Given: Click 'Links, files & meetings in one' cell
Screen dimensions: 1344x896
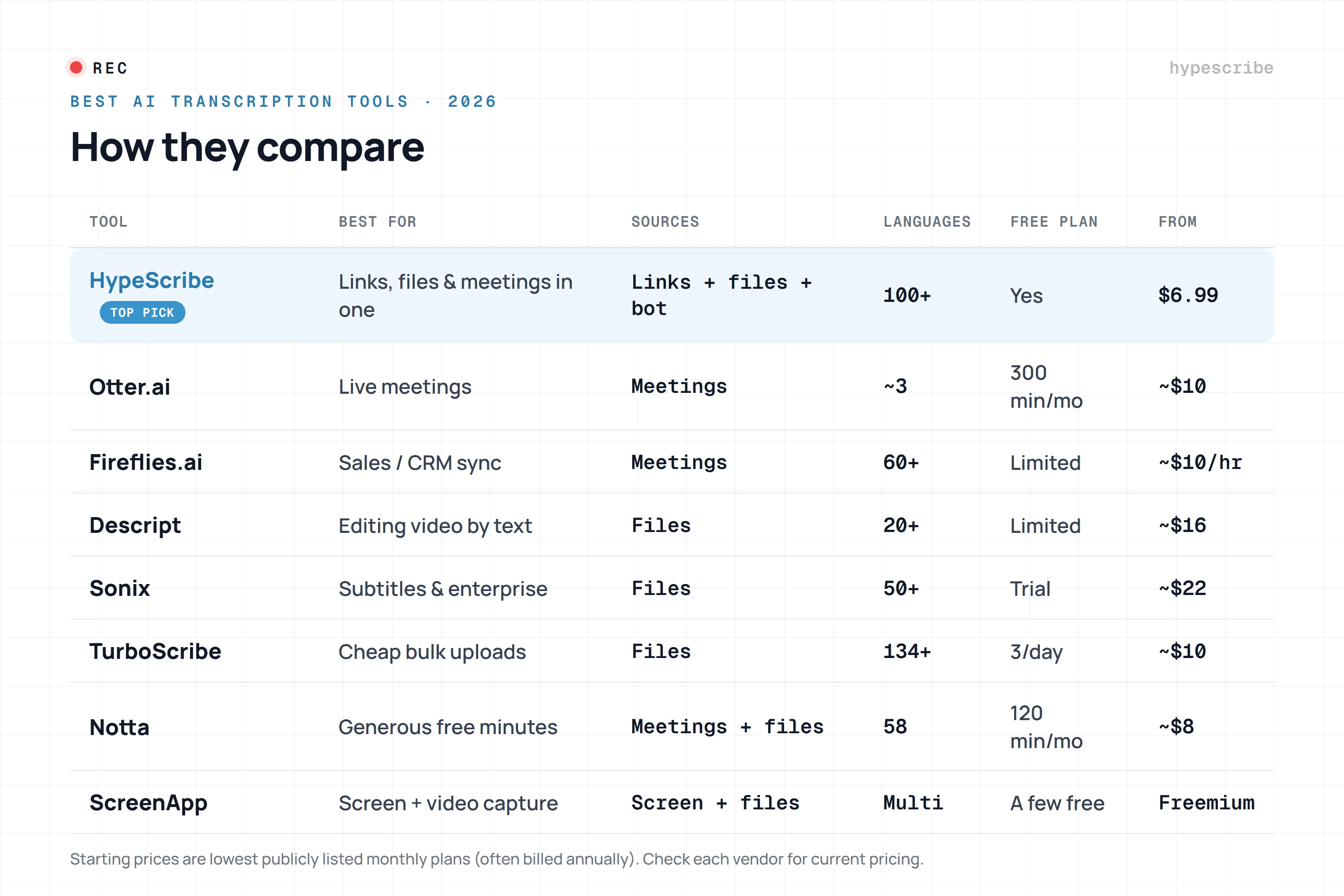Looking at the screenshot, I should (x=455, y=296).
